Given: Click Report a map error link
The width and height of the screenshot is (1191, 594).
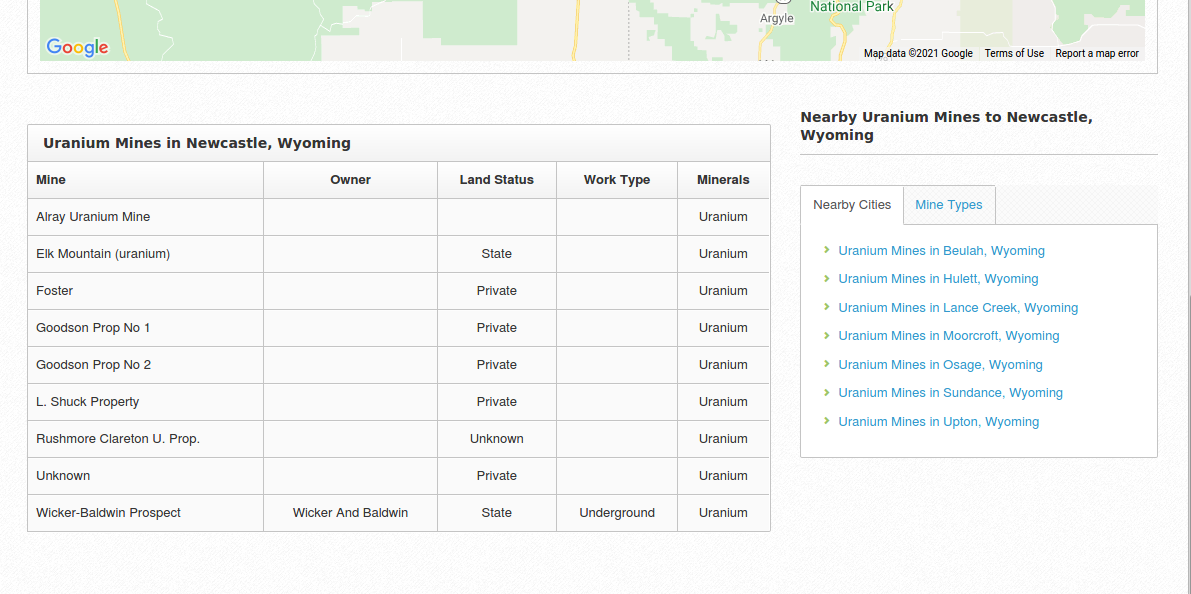Looking at the screenshot, I should (1097, 53).
